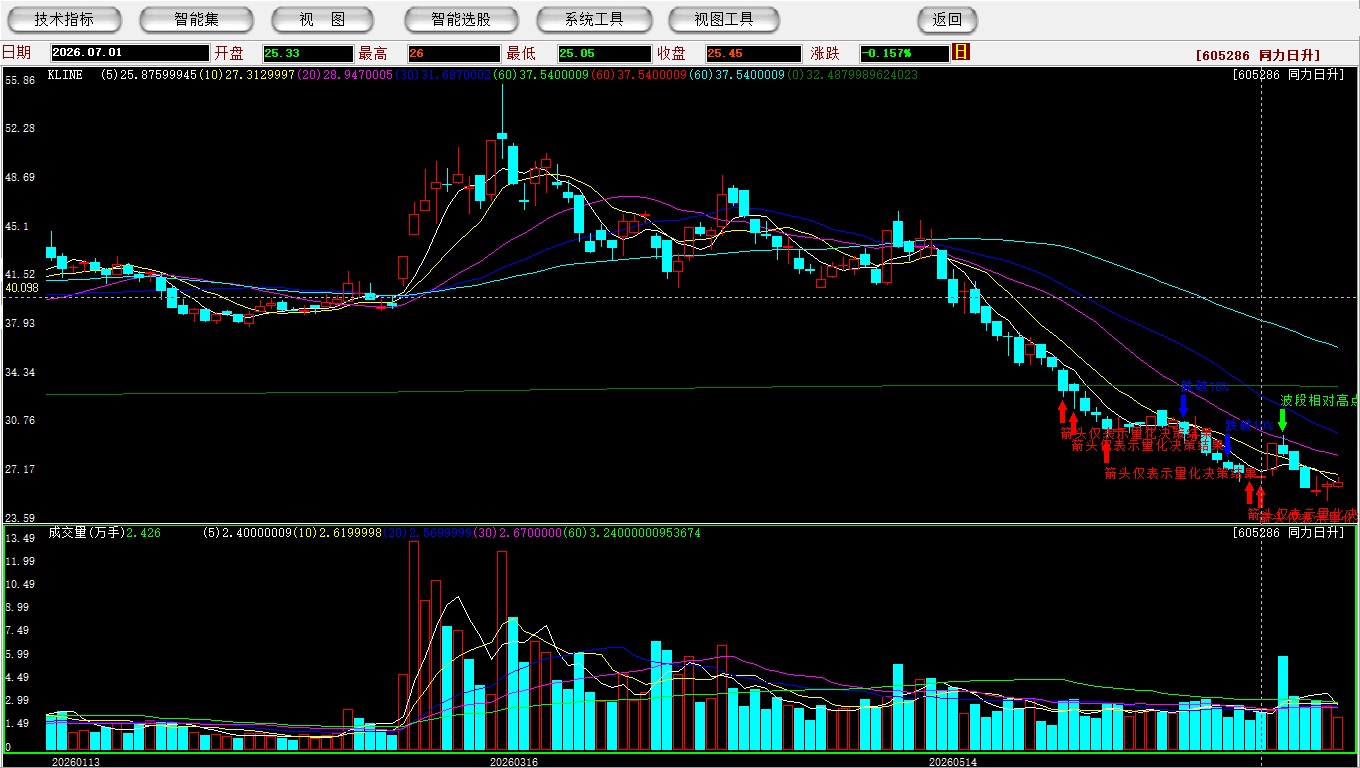Viewport: 1360px width, 768px height.
Task: Click the 最低 value field 25.05
Action: [x=603, y=53]
